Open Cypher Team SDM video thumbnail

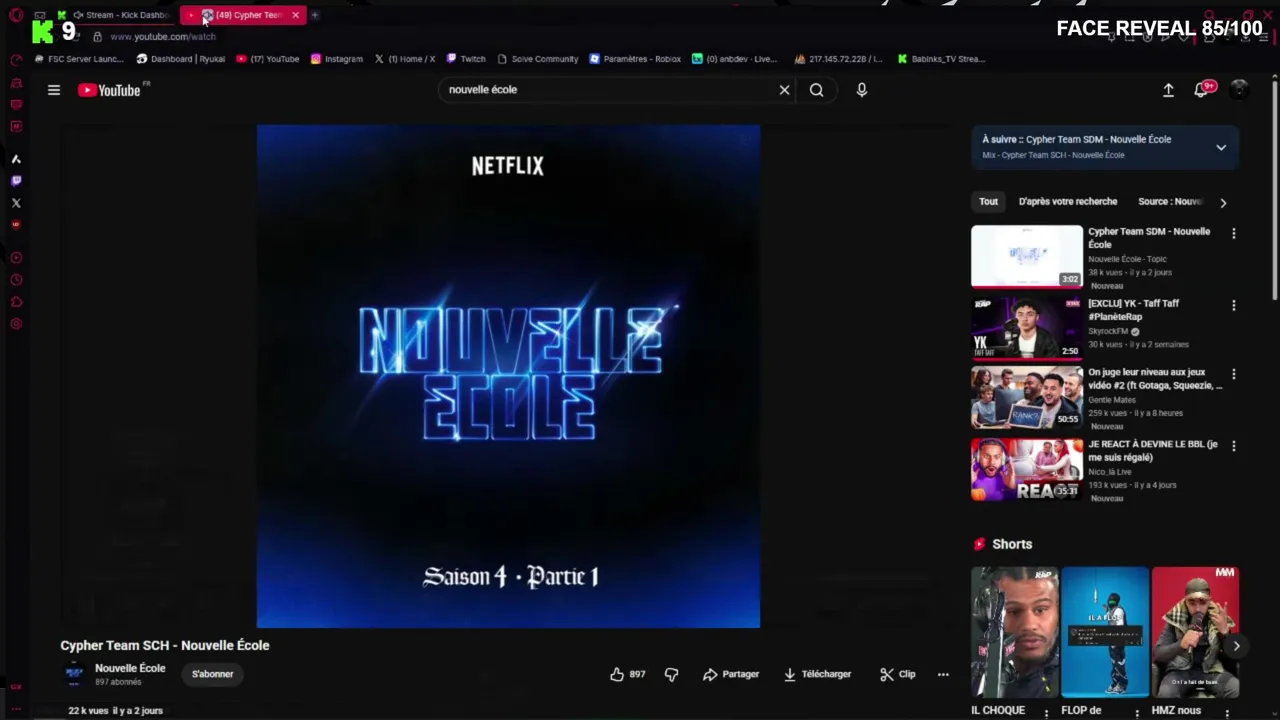point(1027,256)
